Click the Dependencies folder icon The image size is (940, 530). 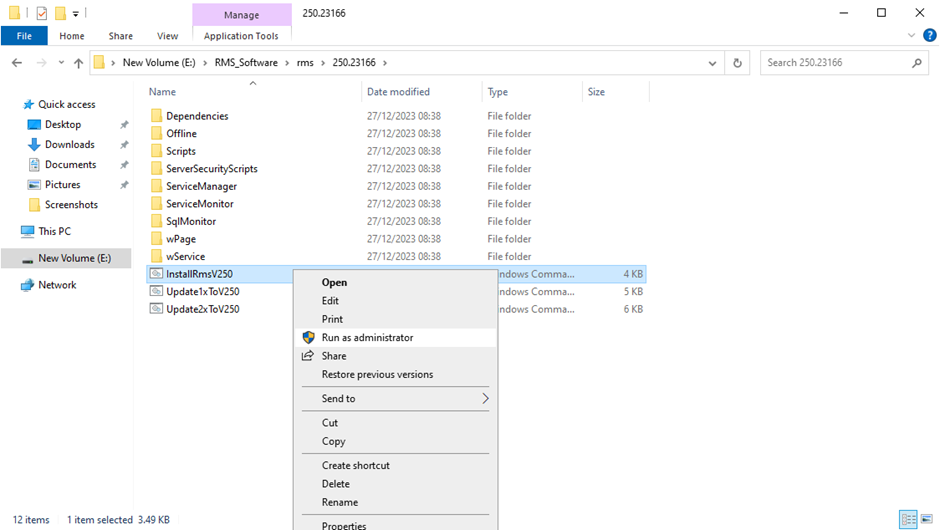156,116
